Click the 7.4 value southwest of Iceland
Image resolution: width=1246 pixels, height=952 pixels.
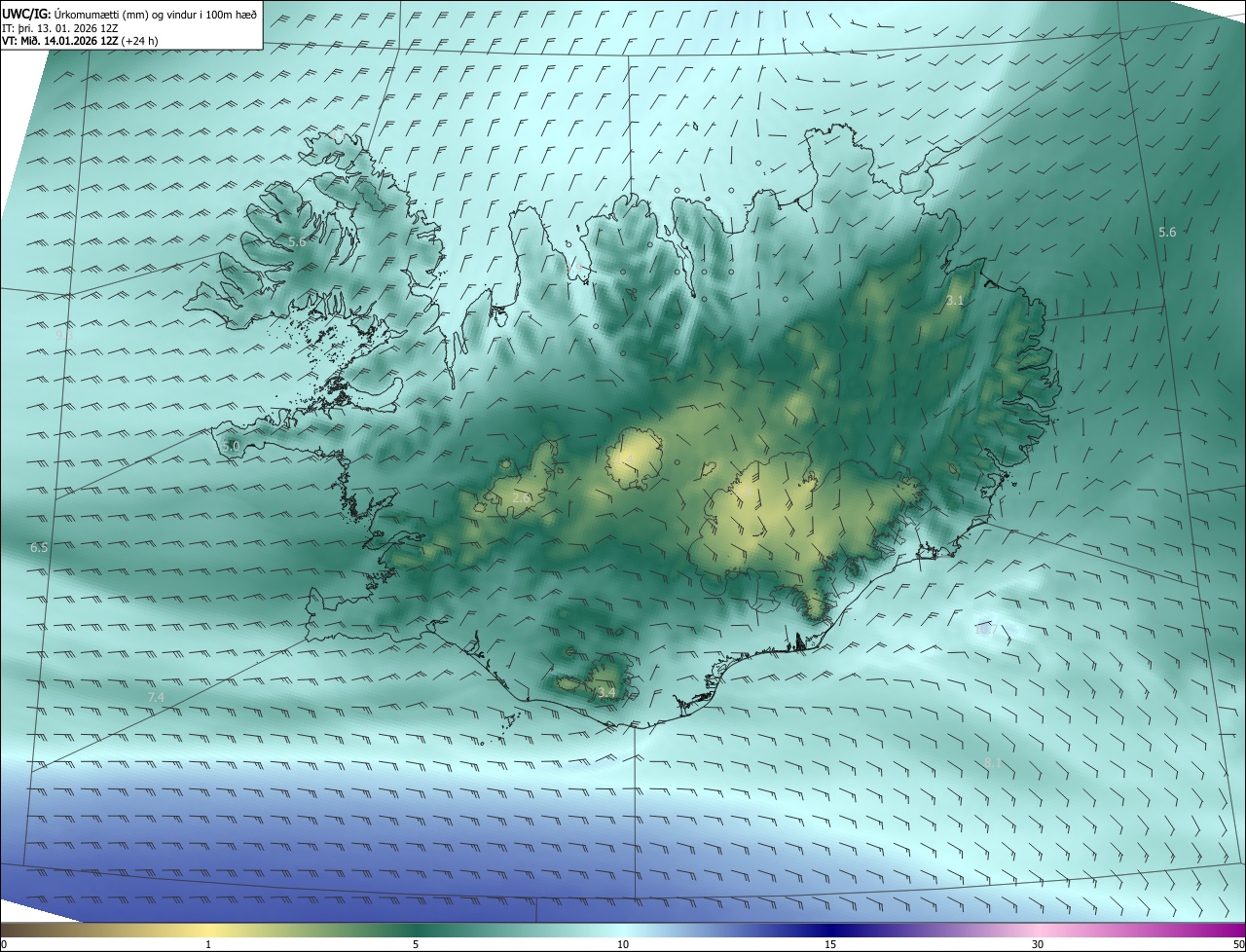[156, 697]
